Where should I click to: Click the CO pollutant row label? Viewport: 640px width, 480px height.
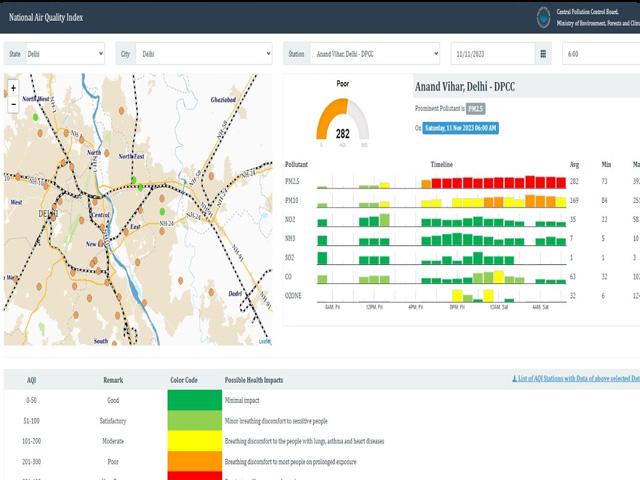[x=288, y=277]
